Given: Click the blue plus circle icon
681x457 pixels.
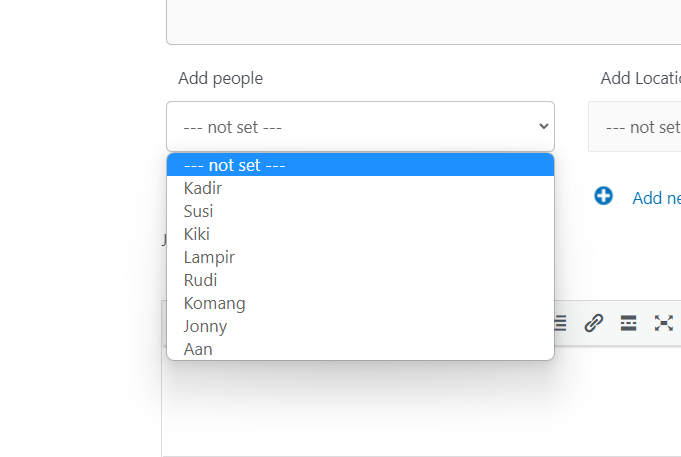Looking at the screenshot, I should coord(604,196).
